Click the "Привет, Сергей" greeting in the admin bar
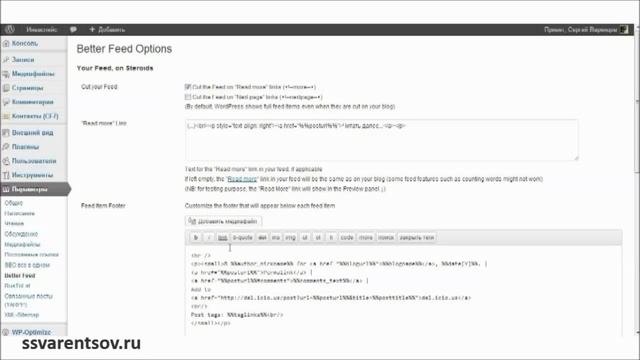Viewport: 640px width, 360px height. [581, 29]
